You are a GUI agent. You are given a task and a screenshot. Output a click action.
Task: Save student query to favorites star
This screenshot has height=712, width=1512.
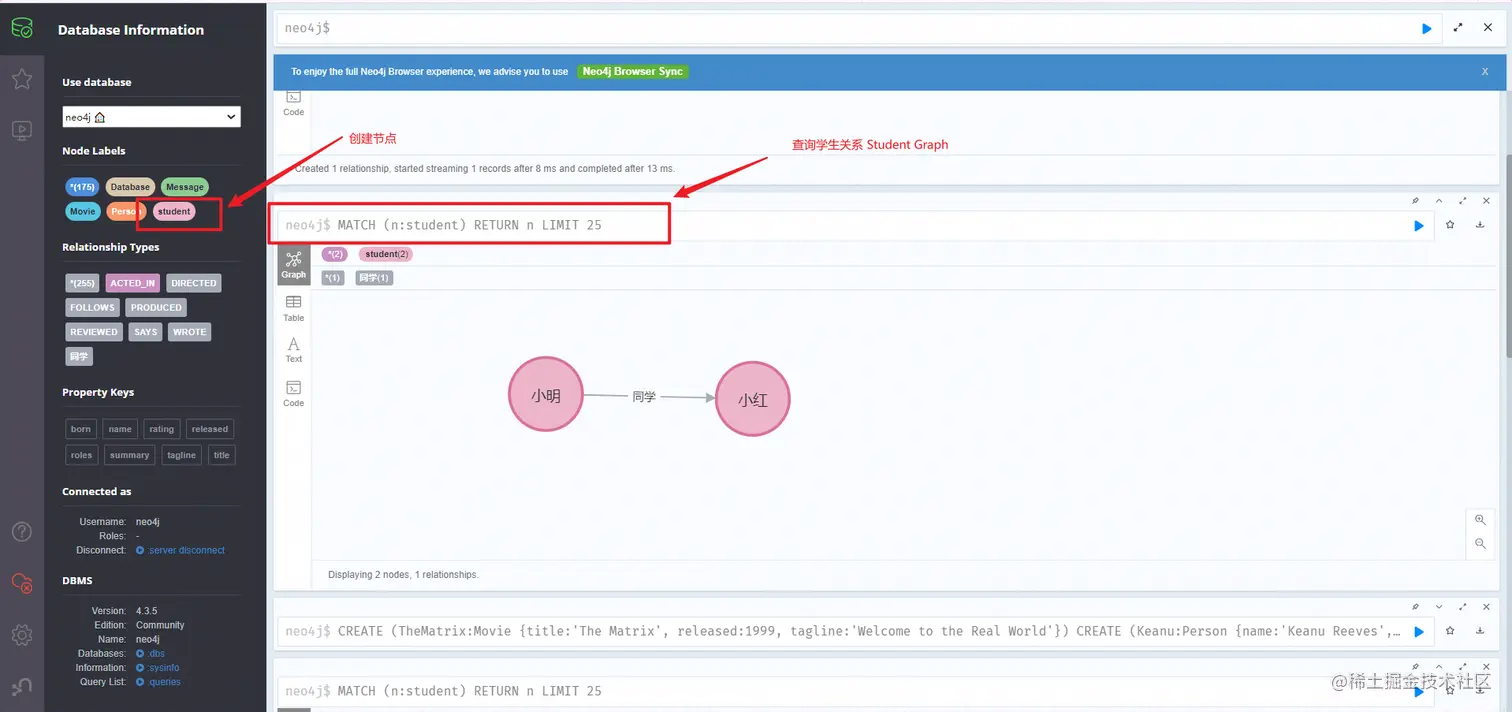tap(1450, 225)
